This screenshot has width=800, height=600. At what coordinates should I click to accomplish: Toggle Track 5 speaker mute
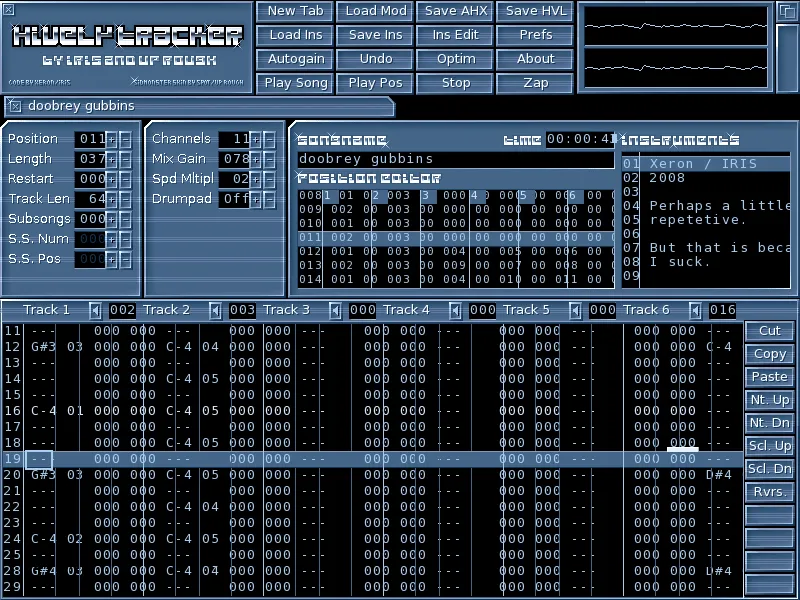coord(576,311)
